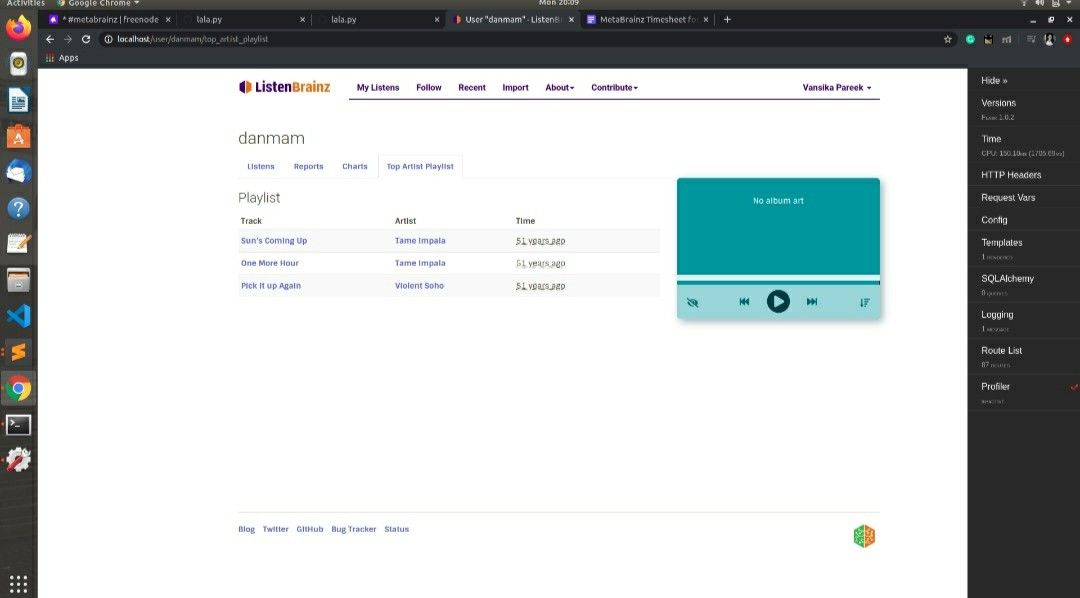The image size is (1080, 598).
Task: Switch to the #metabrainz freenode browser tab
Action: click(110, 19)
